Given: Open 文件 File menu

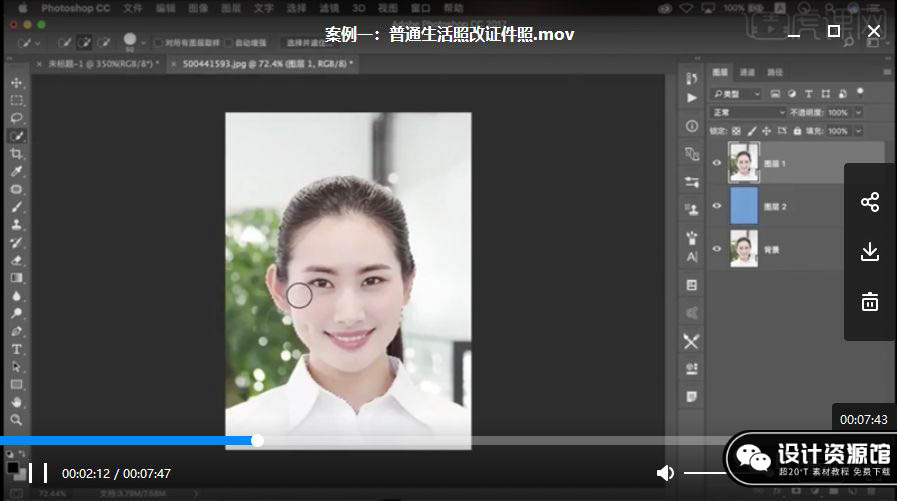Looking at the screenshot, I should [133, 8].
